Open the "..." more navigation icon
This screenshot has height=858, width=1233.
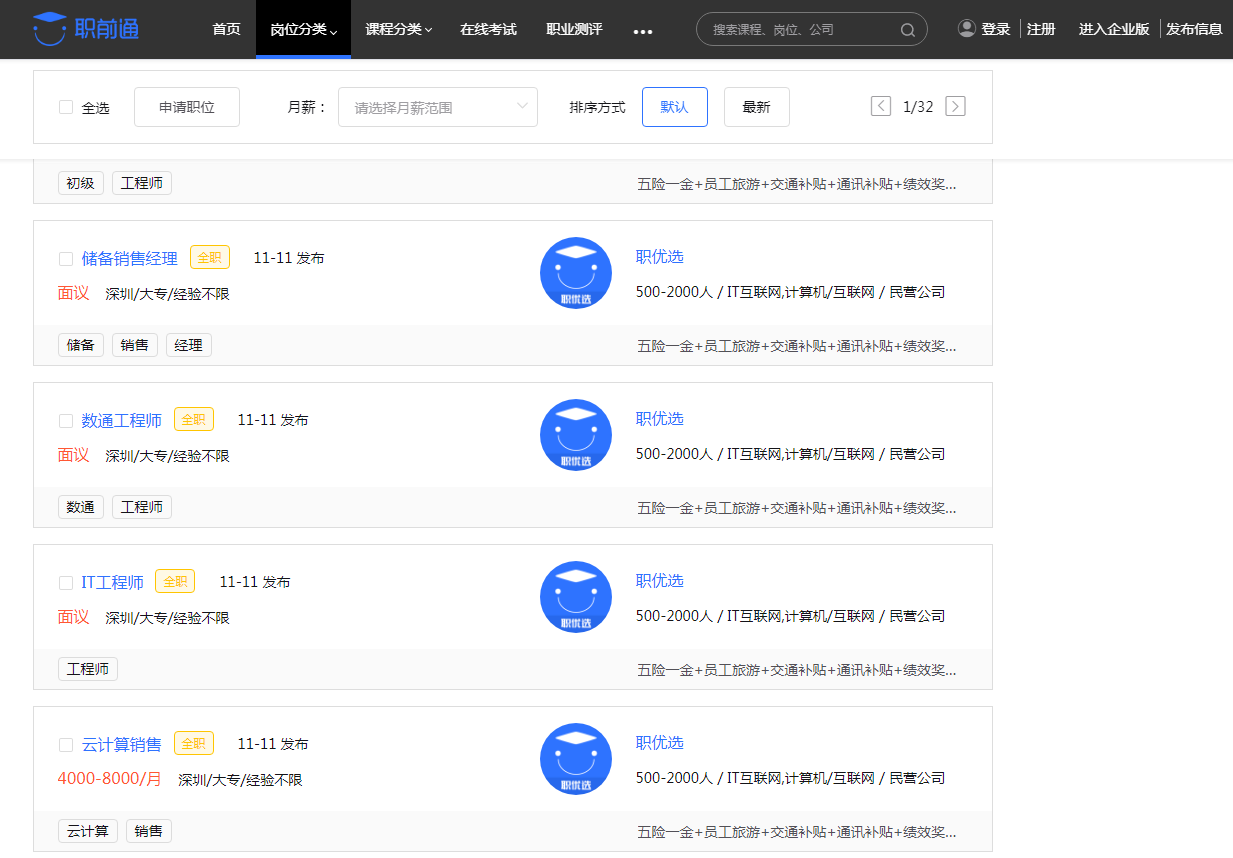643,32
